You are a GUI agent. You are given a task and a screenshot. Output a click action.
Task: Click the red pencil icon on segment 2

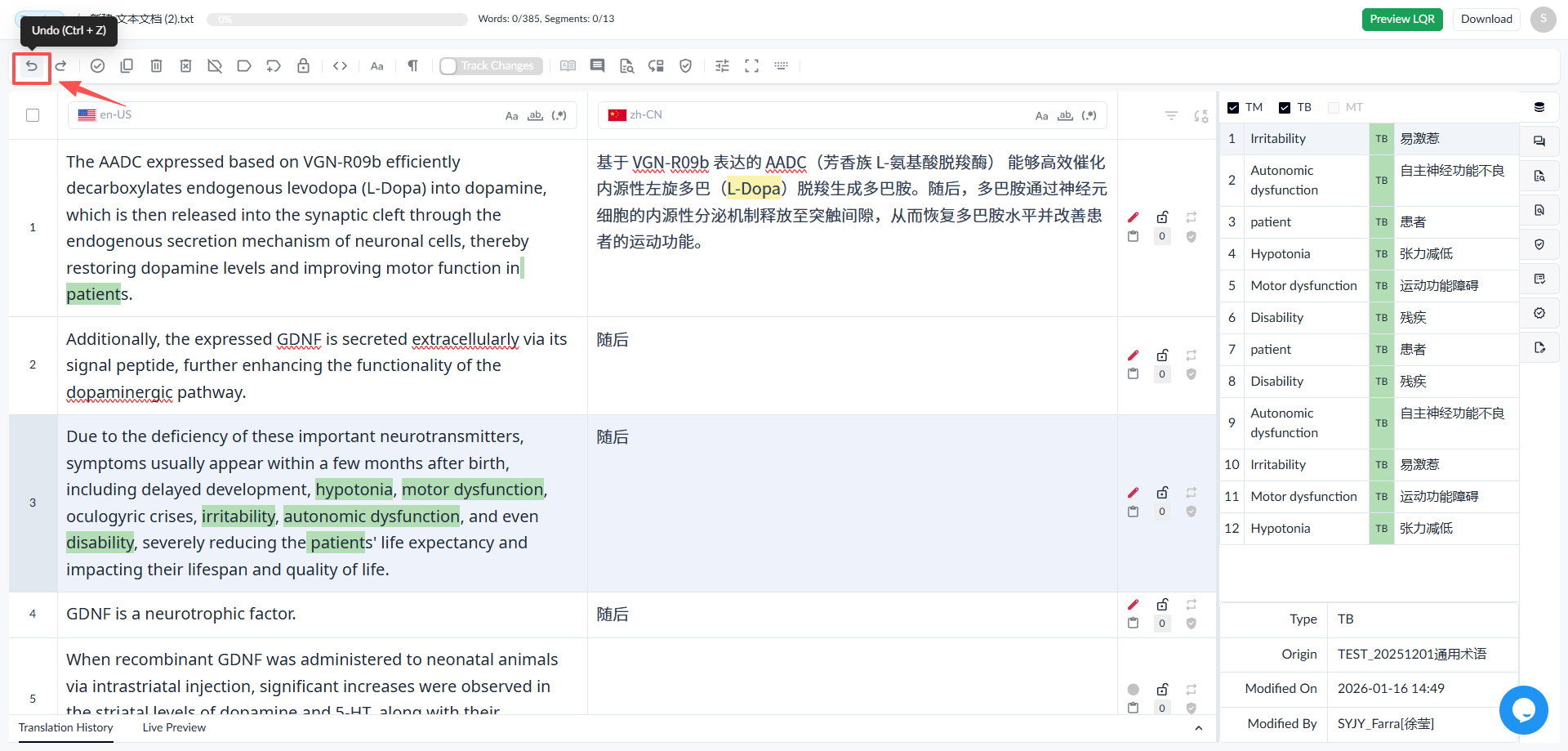click(x=1133, y=355)
